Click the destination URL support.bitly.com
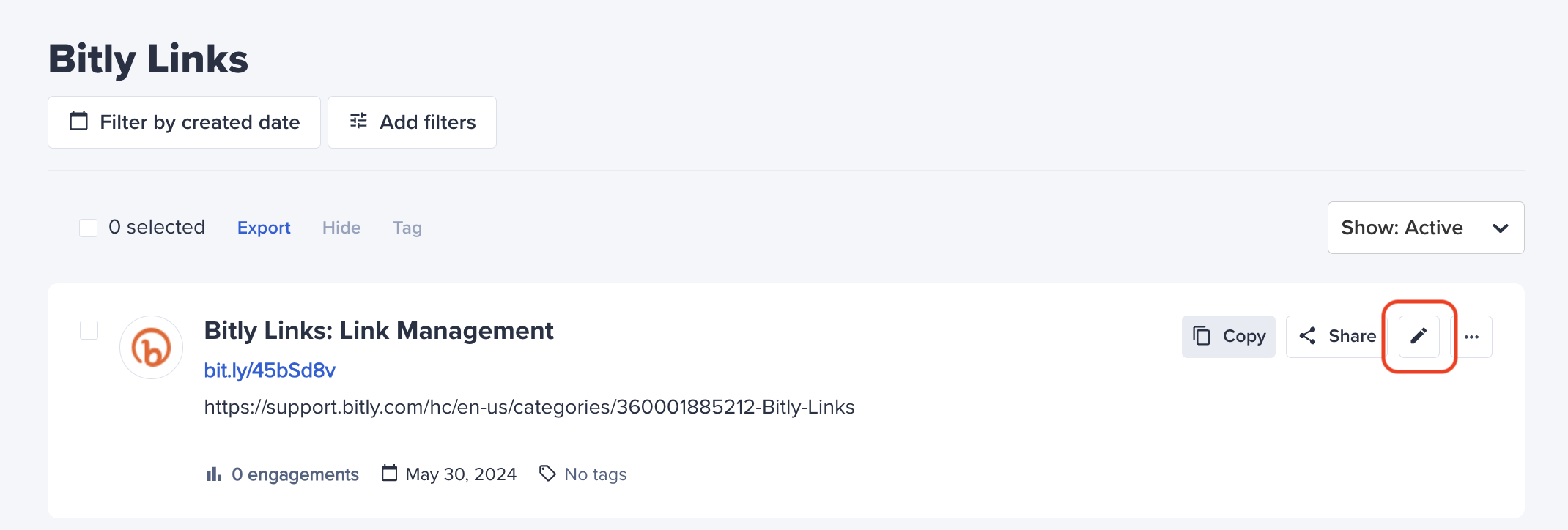The width and height of the screenshot is (1568, 530). tap(529, 407)
